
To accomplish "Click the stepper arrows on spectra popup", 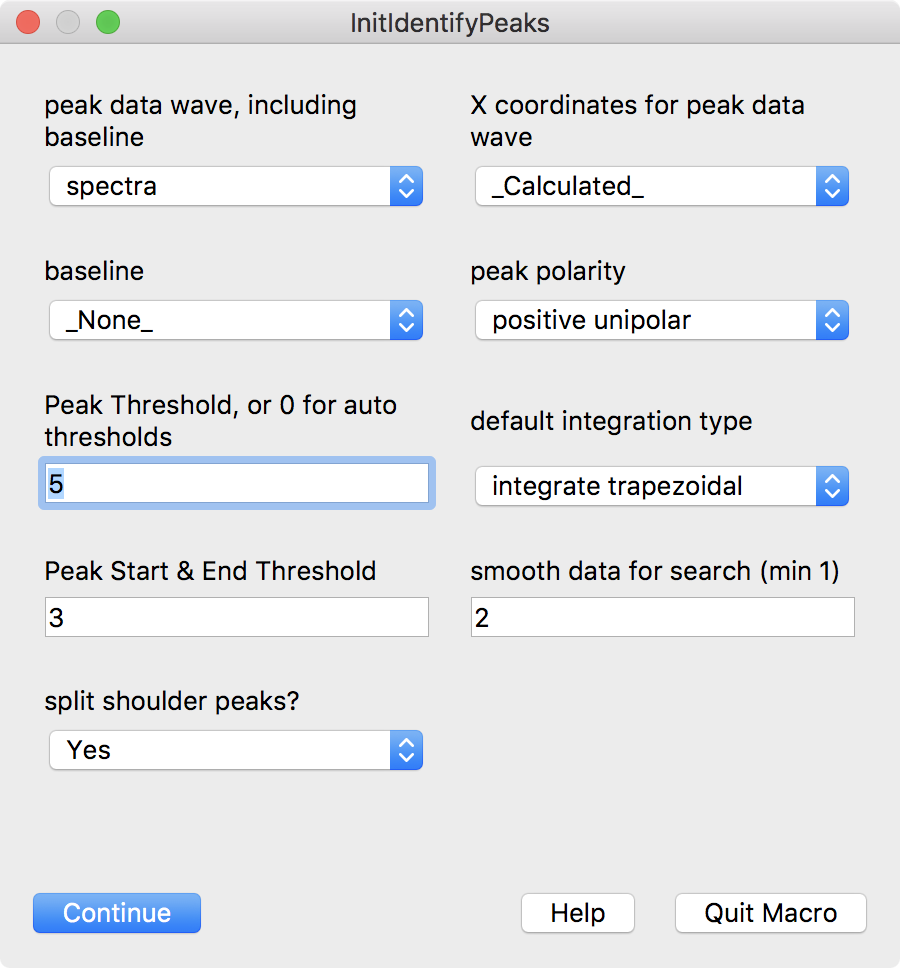I will 406,186.
